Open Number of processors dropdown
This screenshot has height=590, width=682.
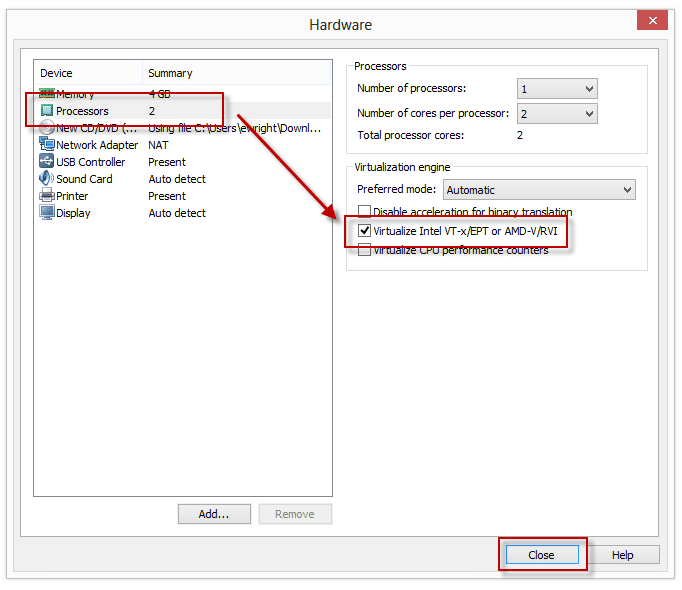pos(557,89)
